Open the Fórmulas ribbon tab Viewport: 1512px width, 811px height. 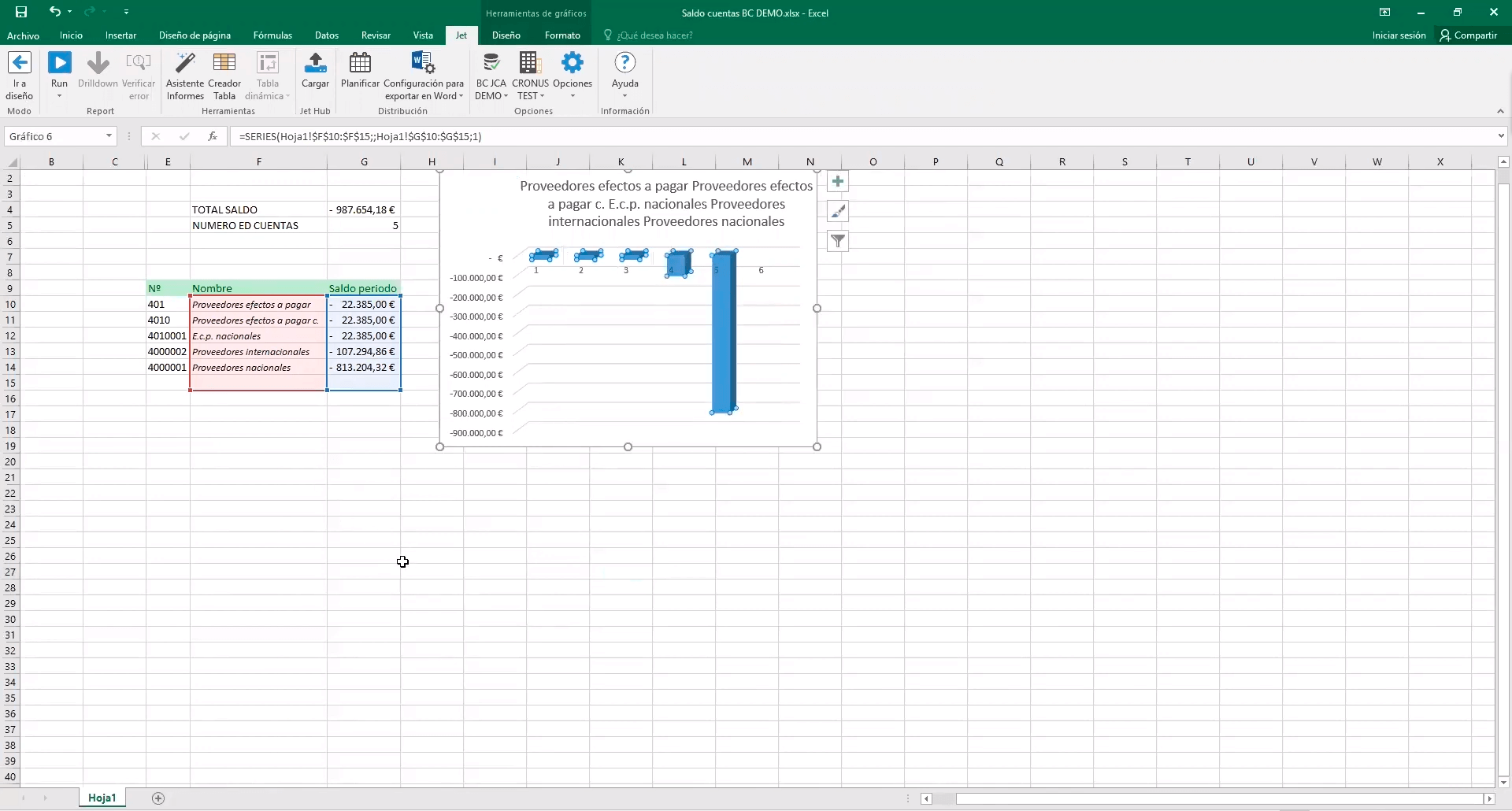[272, 35]
